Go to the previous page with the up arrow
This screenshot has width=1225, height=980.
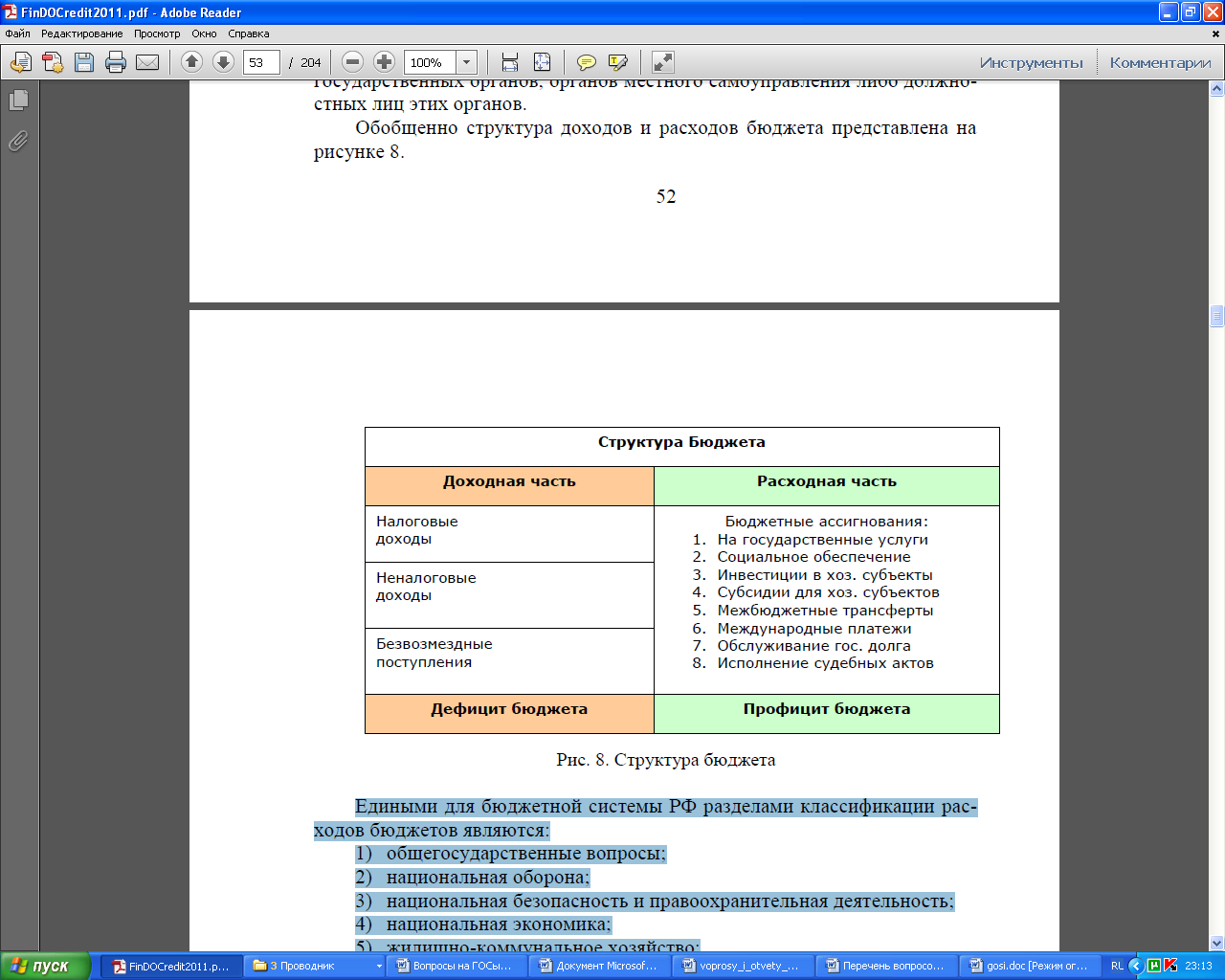coord(191,62)
